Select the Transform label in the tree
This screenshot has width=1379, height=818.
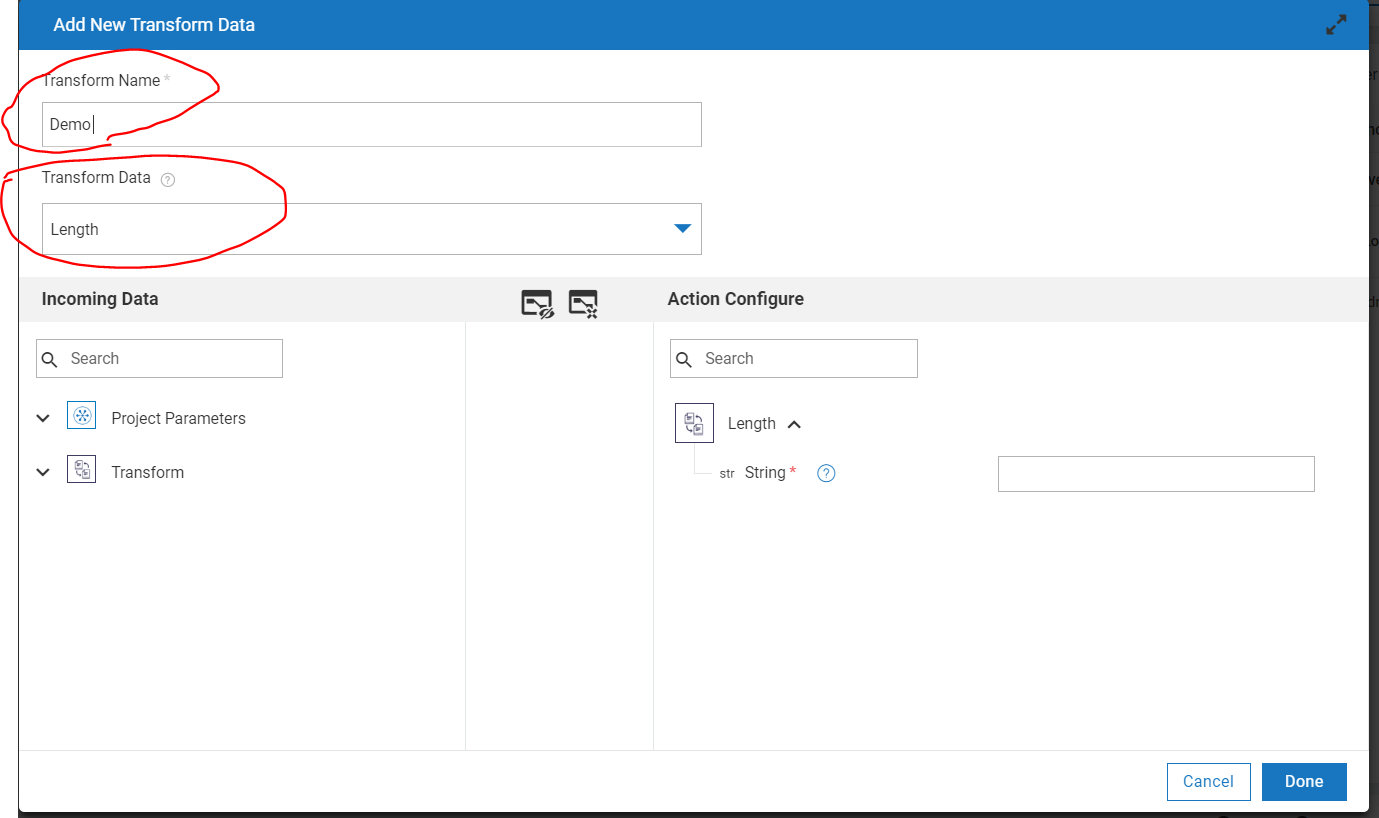(148, 472)
